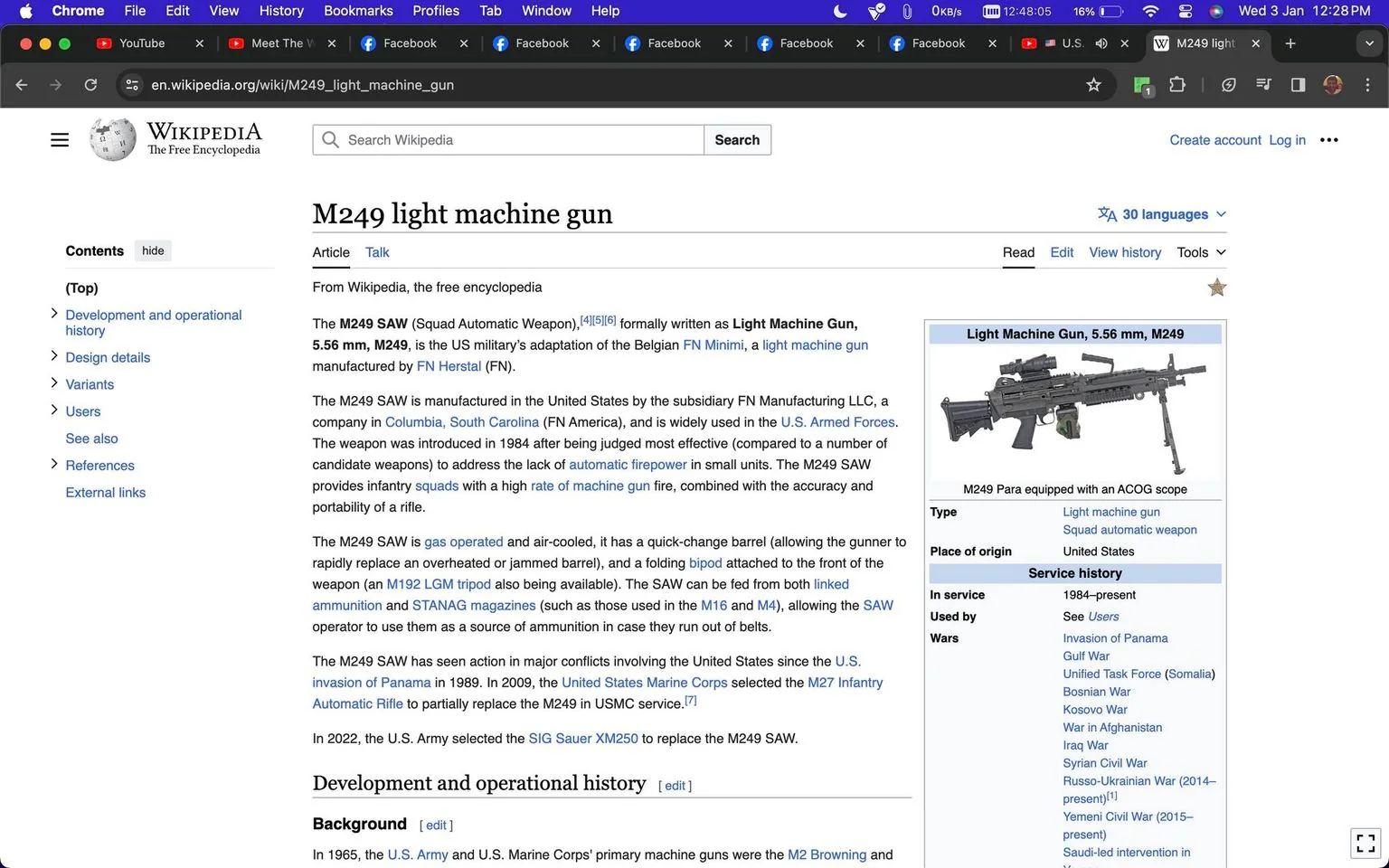
Task: Click the M249 Para image thumbnail
Action: 1074,412
